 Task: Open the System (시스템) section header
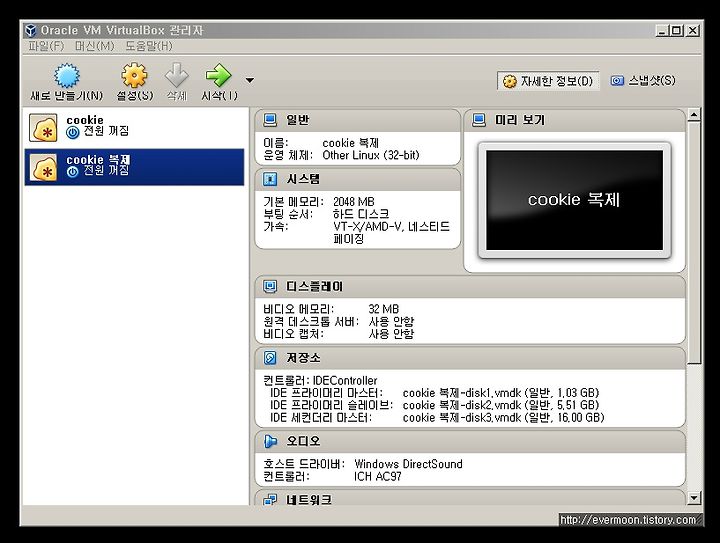pyautogui.click(x=358, y=179)
